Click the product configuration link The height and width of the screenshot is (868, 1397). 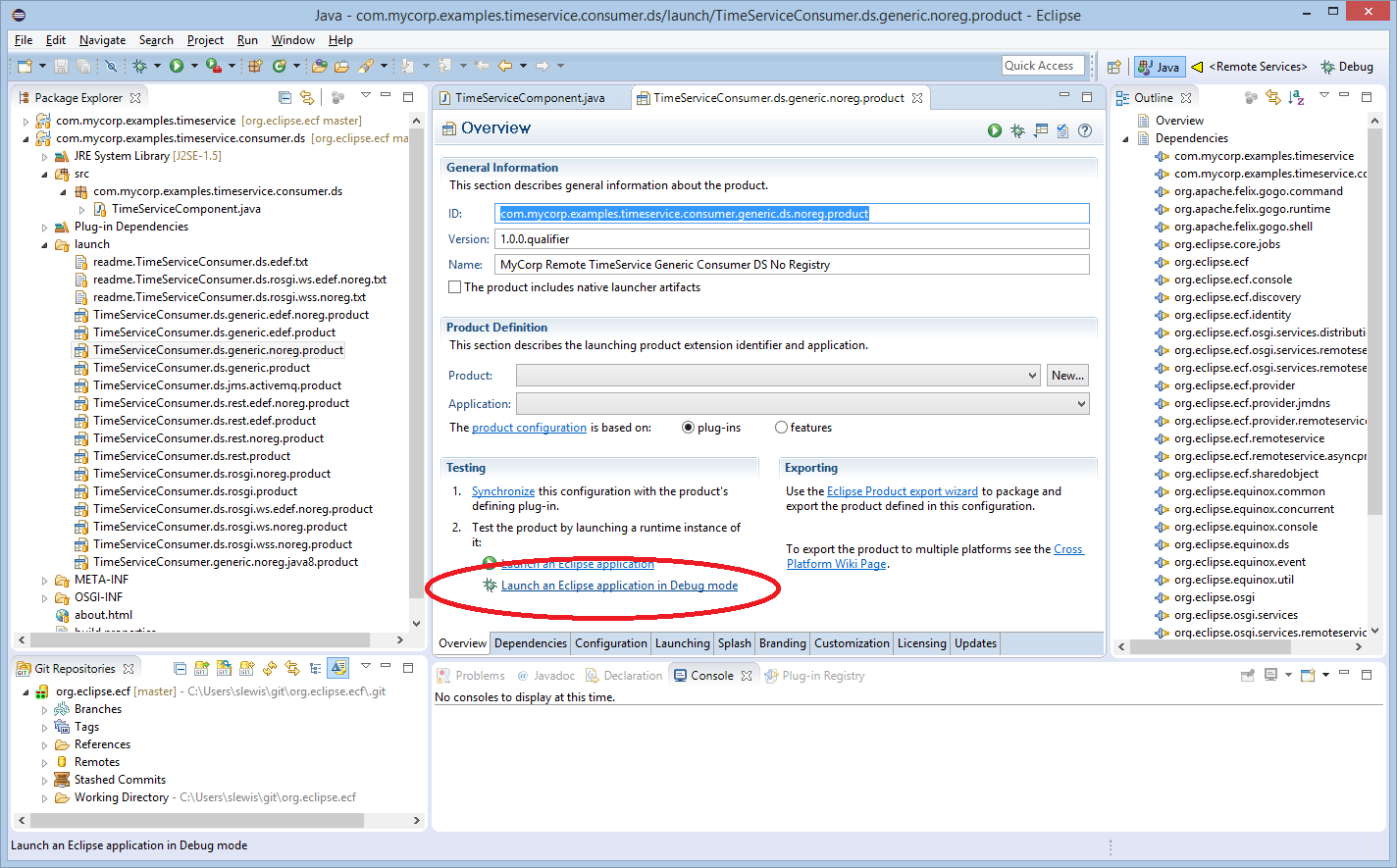click(x=529, y=428)
